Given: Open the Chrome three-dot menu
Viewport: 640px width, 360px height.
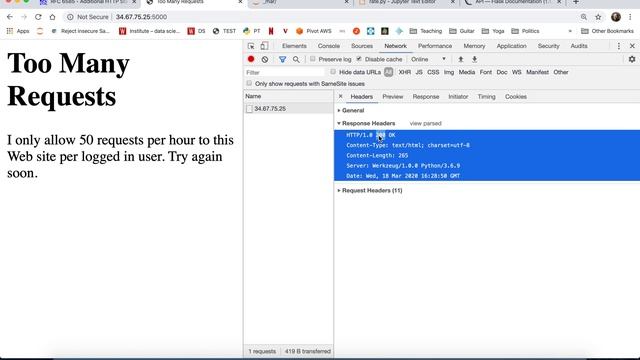Looking at the screenshot, I should tap(631, 17).
